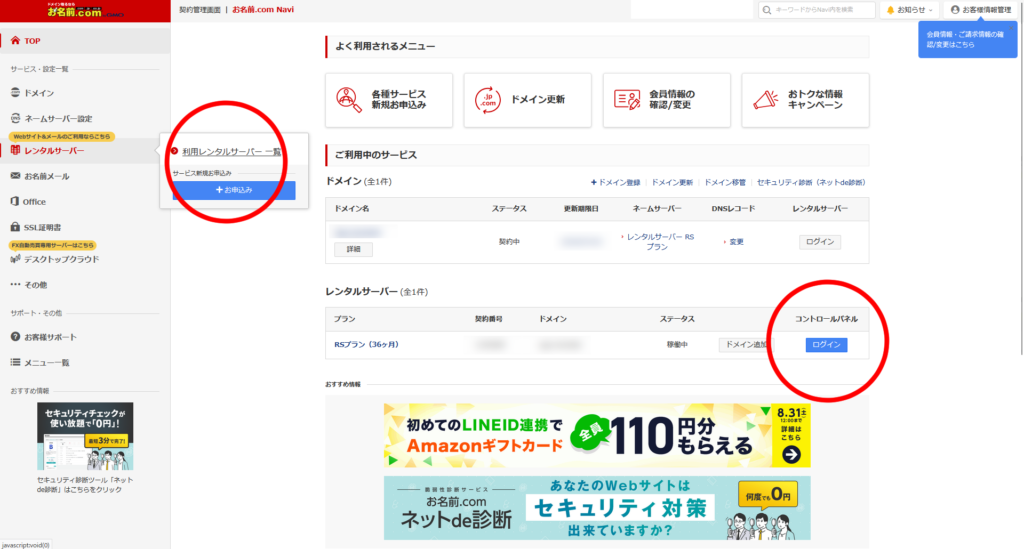Click 利用レンタルサーバー一覧 link
1024x549 pixels.
[x=231, y=152]
